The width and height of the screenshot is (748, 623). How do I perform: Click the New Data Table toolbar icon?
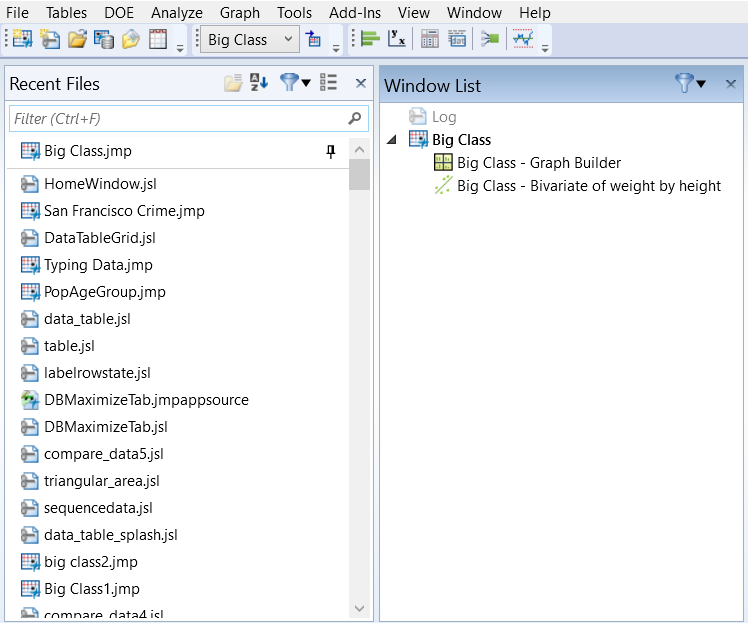(x=23, y=40)
